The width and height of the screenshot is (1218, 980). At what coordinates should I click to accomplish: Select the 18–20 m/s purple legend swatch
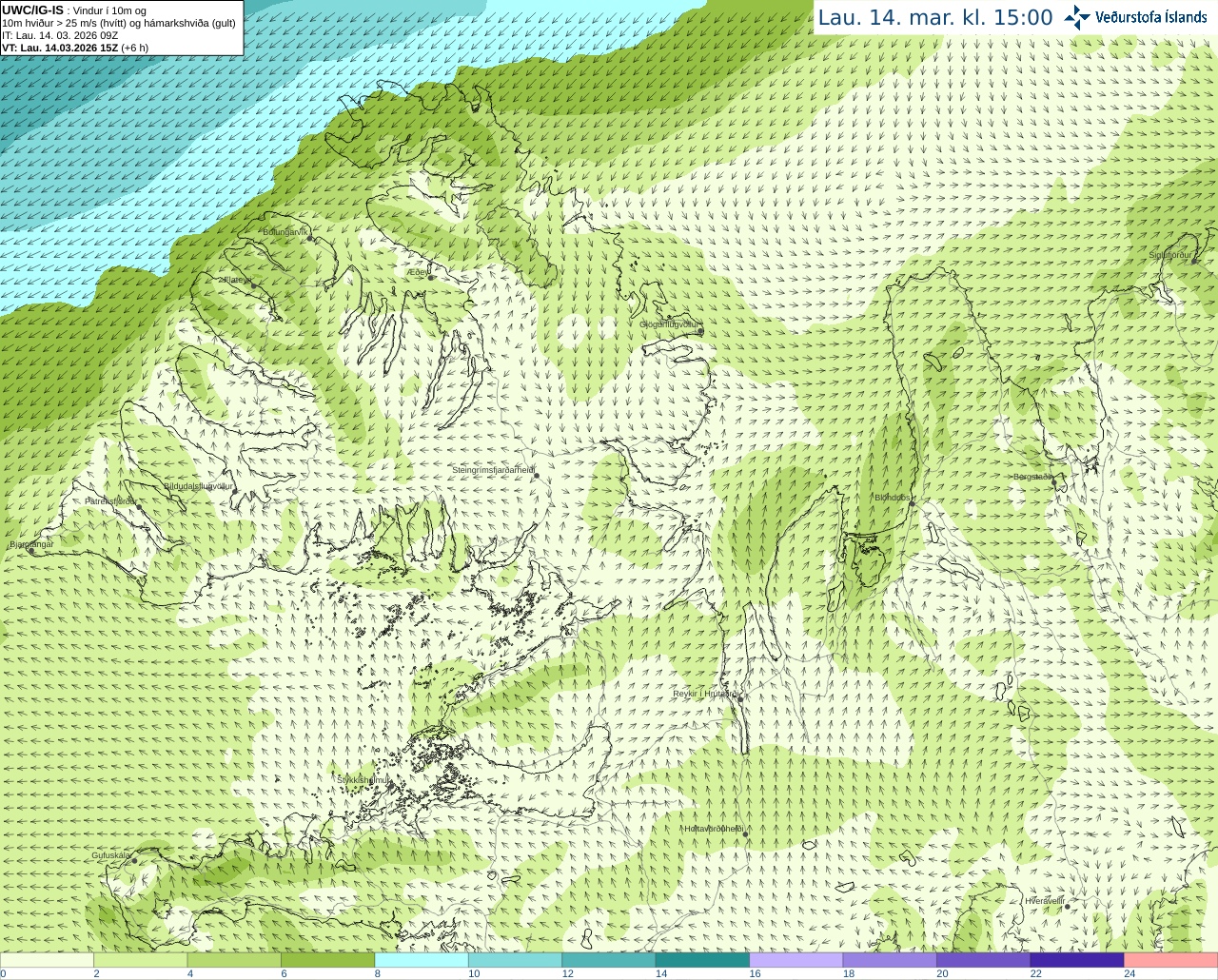coord(890,960)
